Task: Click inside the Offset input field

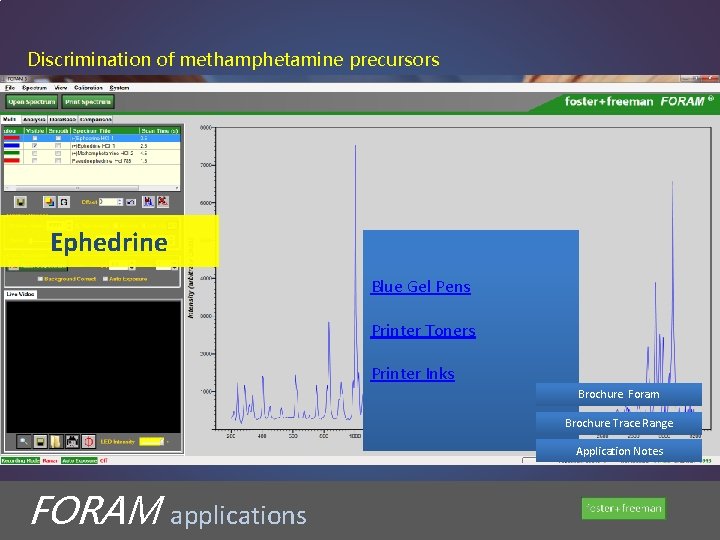Action: pos(108,202)
